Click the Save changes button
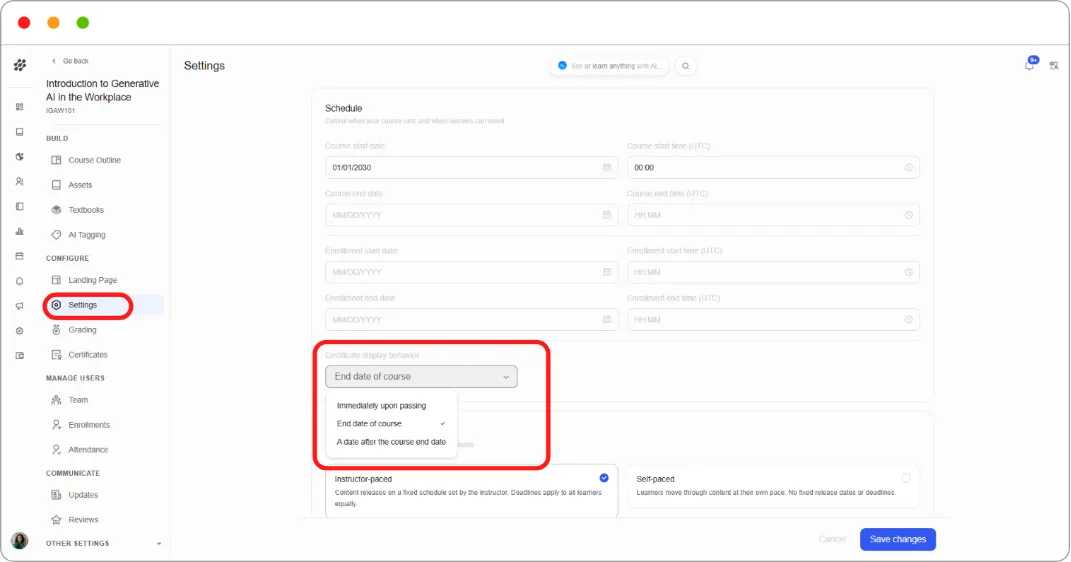 [898, 539]
